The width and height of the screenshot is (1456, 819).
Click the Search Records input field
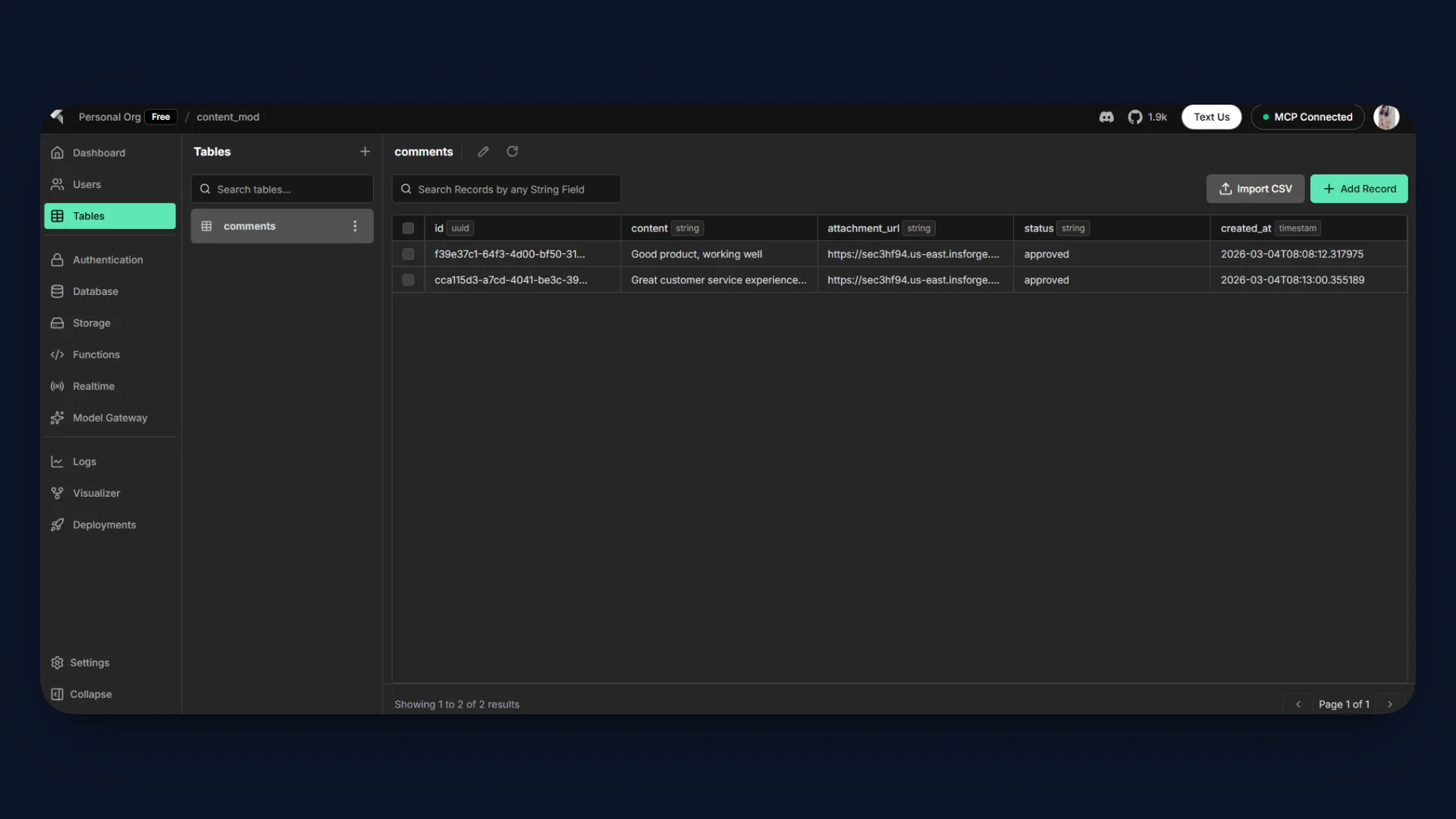pos(506,189)
